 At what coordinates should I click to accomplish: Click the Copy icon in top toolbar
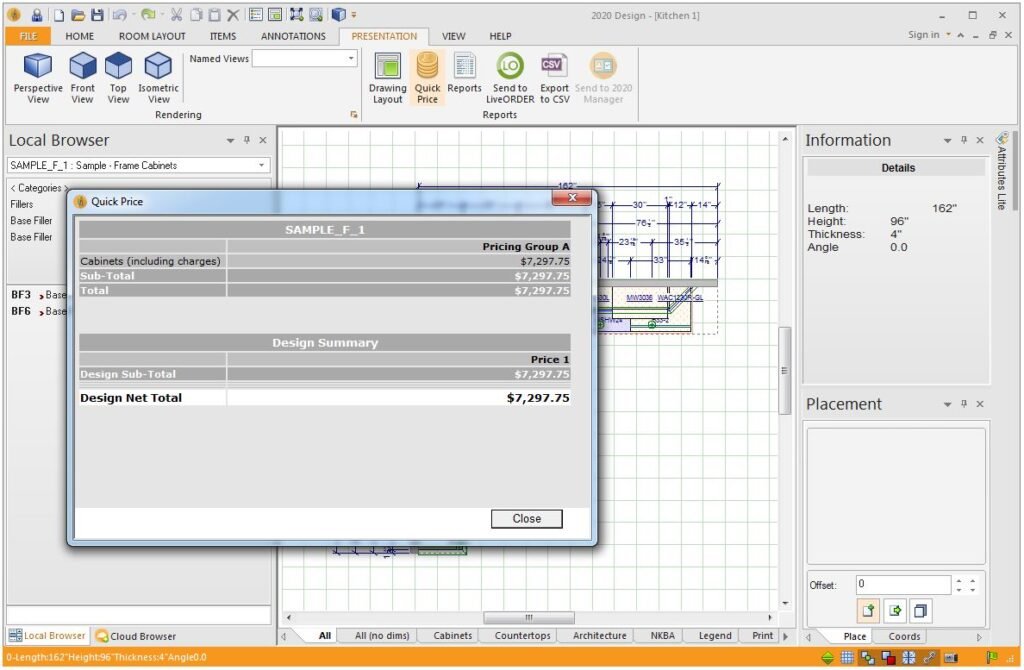[x=195, y=14]
